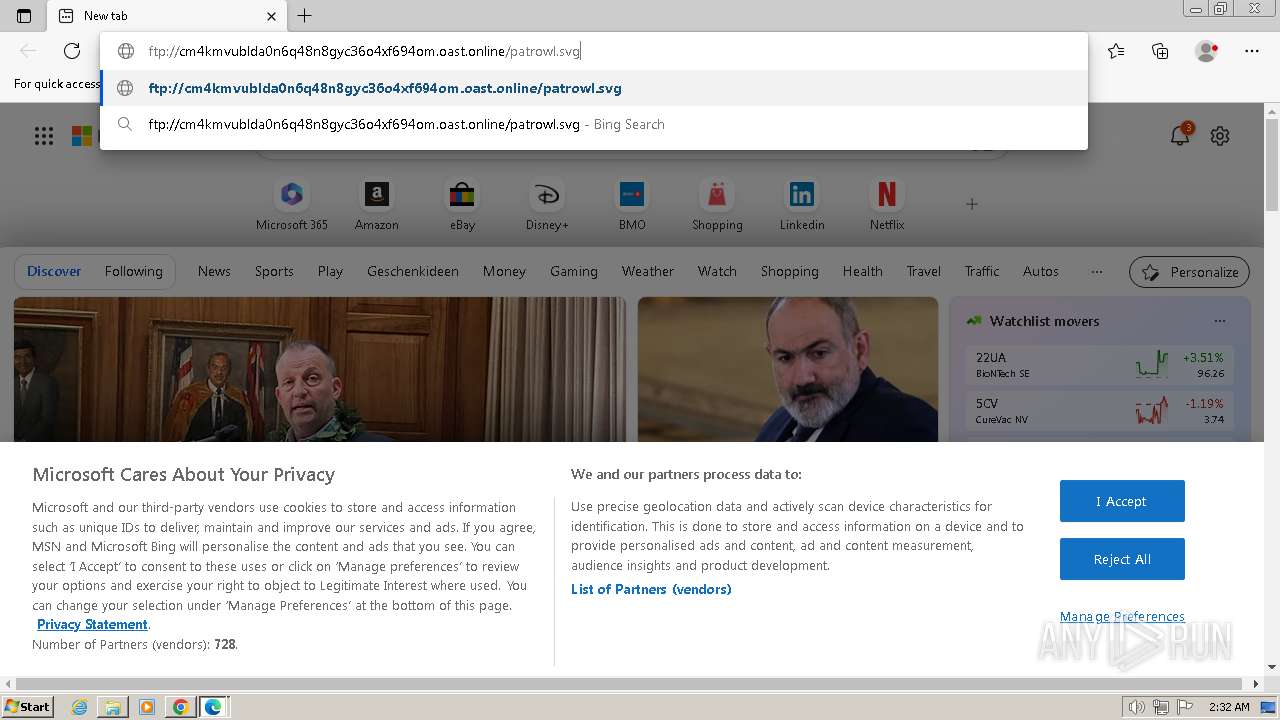The image size is (1280, 720).
Task: Accept cookies with I Accept
Action: (x=1122, y=501)
